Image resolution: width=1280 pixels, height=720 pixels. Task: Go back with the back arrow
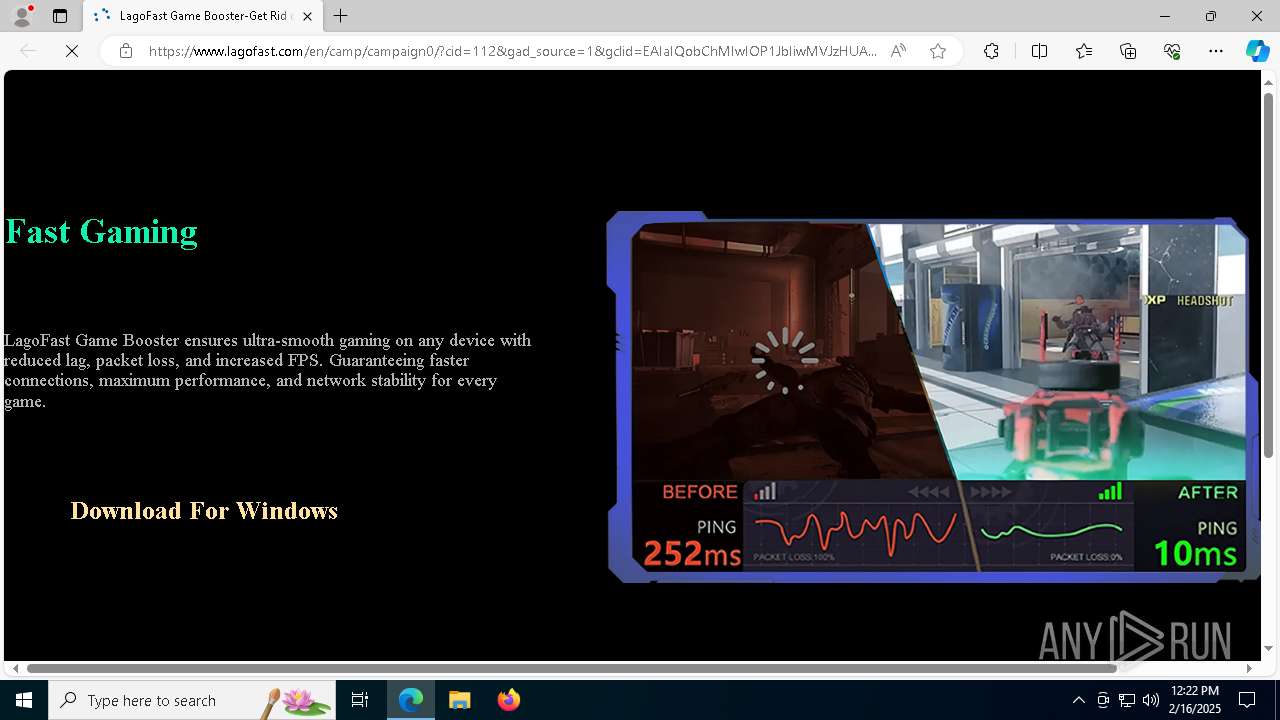[x=28, y=51]
